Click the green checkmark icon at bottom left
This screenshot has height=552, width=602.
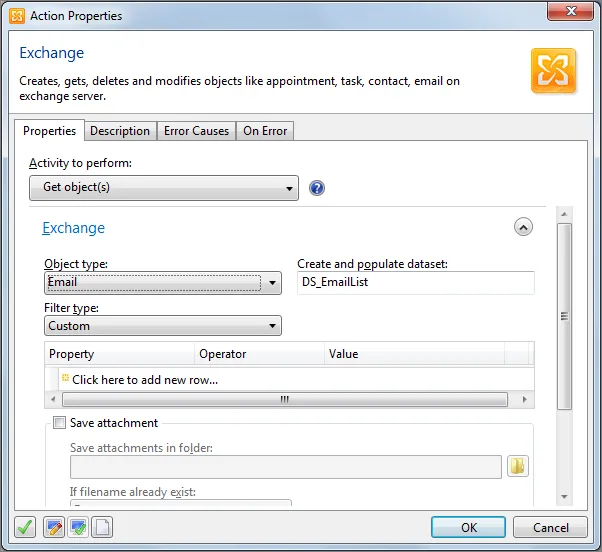(x=25, y=527)
